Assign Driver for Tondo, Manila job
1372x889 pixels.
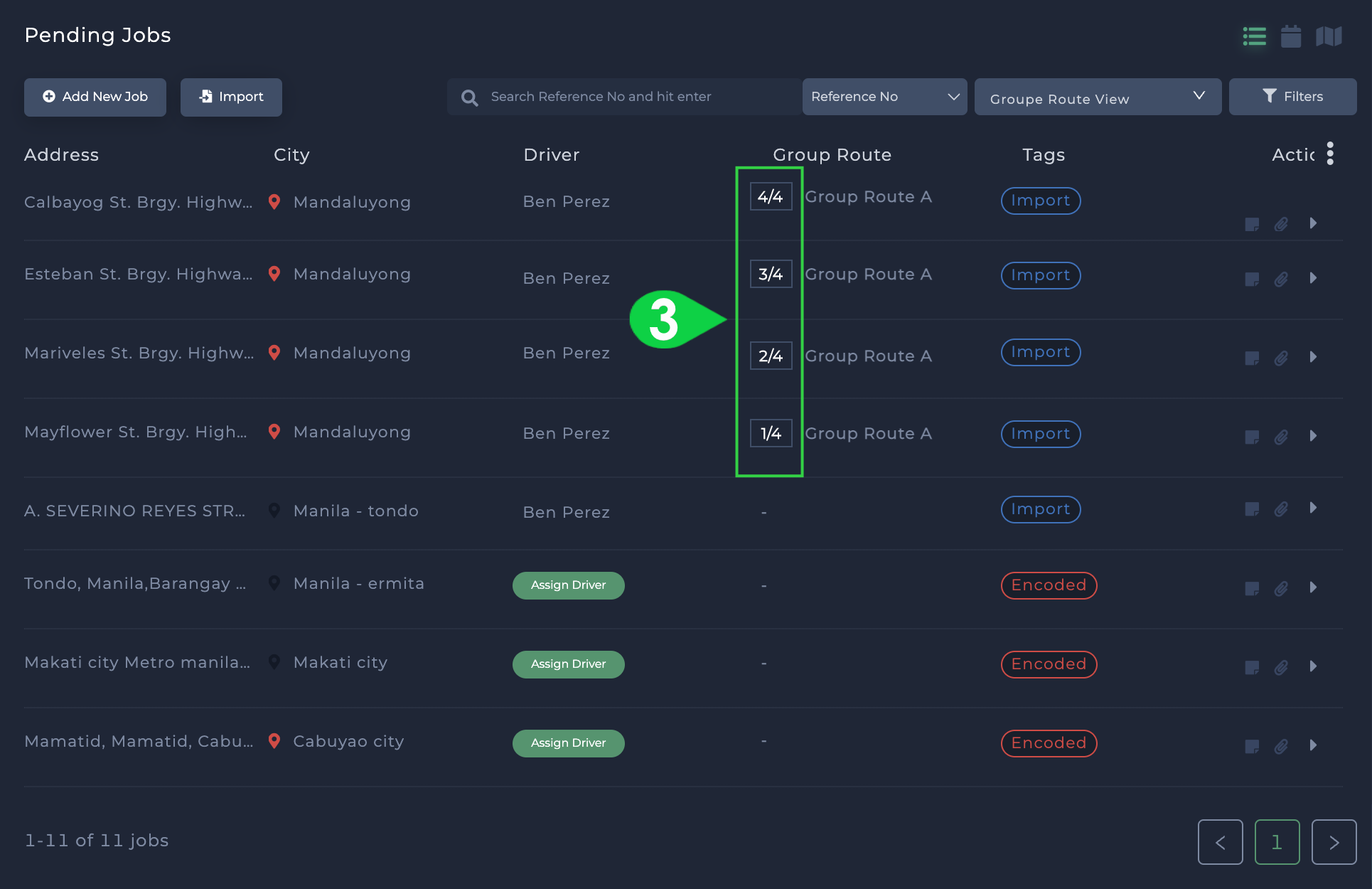click(569, 585)
